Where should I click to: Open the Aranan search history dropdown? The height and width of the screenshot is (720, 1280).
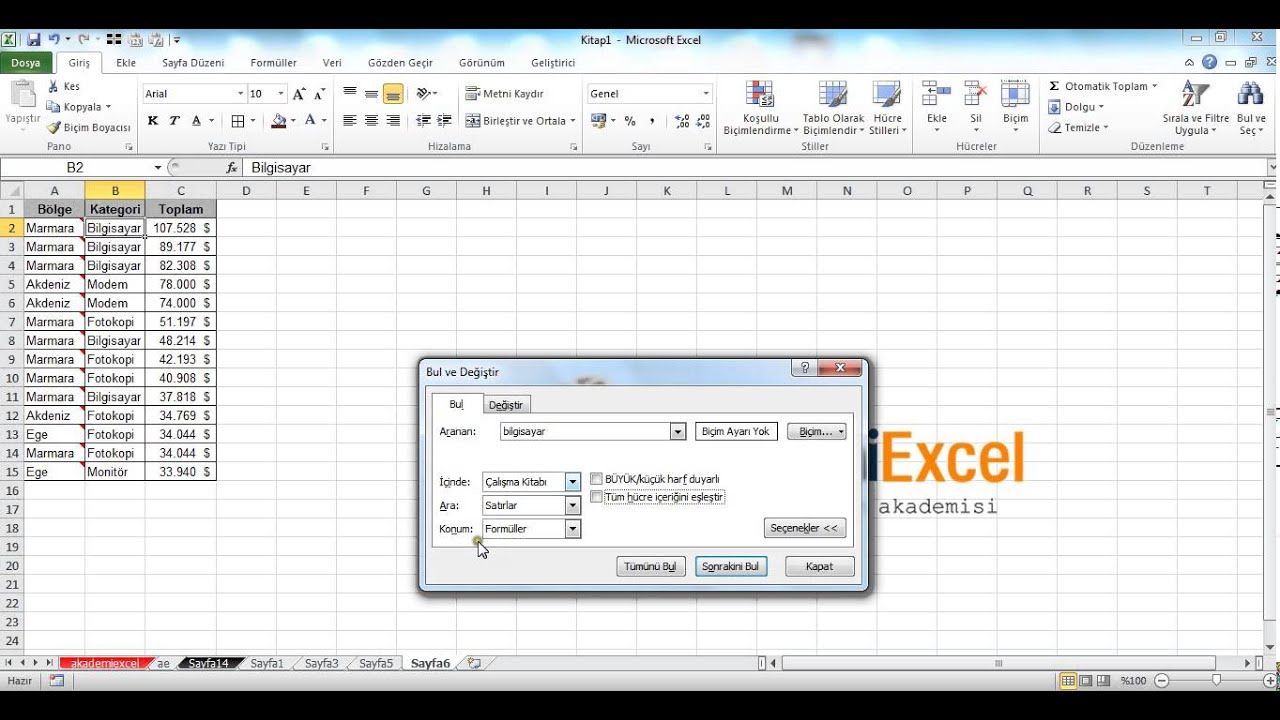pos(678,432)
